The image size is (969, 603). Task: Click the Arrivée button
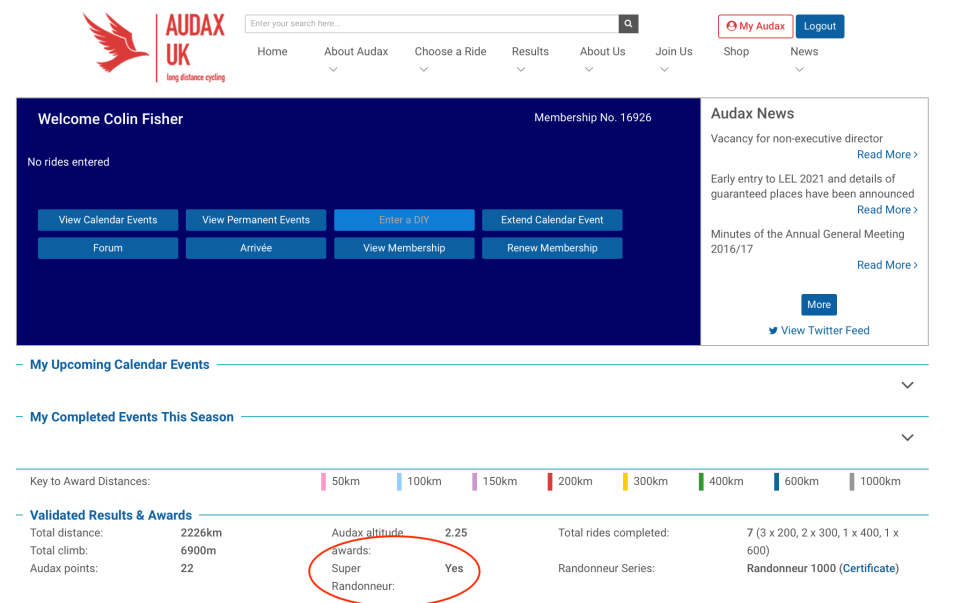[256, 247]
